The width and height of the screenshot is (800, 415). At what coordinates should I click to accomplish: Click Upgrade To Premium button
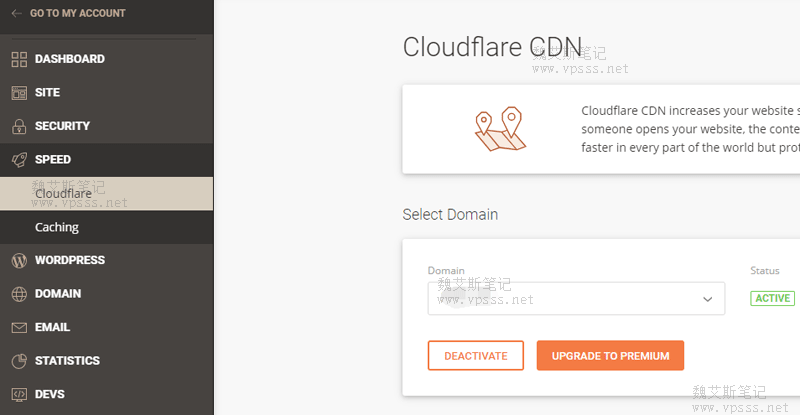(x=610, y=356)
